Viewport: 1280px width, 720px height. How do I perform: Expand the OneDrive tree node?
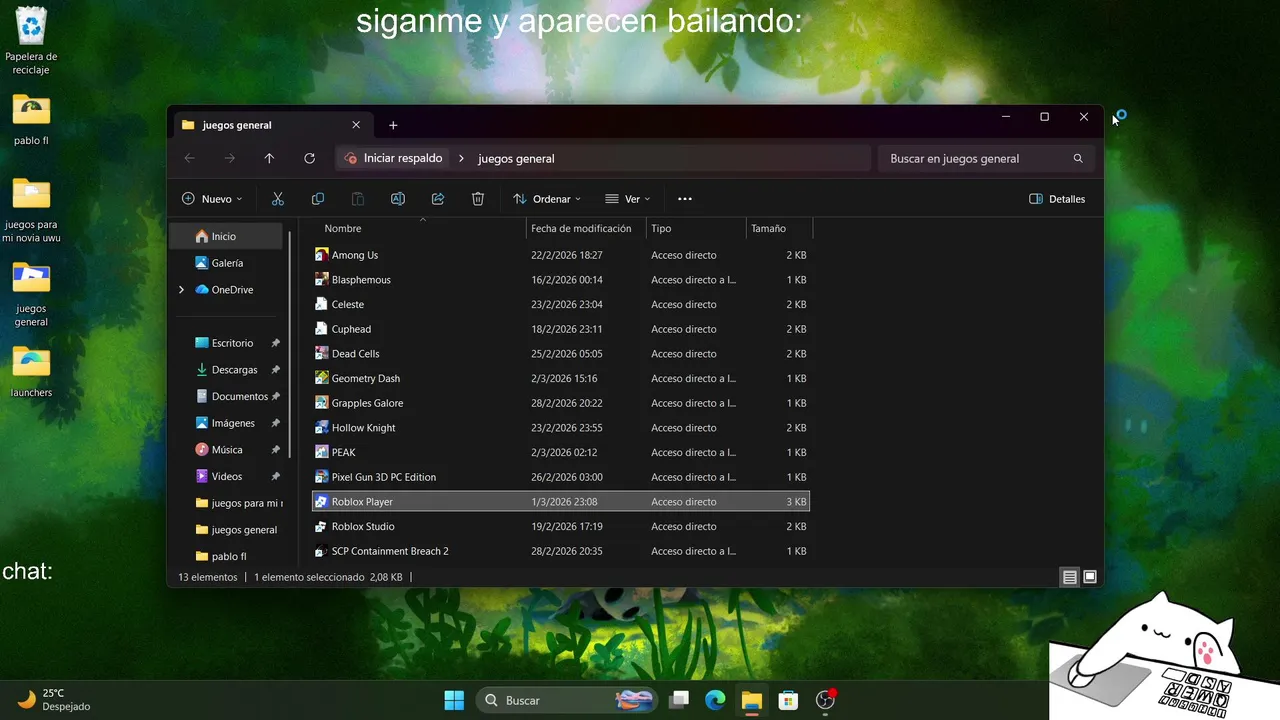pos(181,290)
